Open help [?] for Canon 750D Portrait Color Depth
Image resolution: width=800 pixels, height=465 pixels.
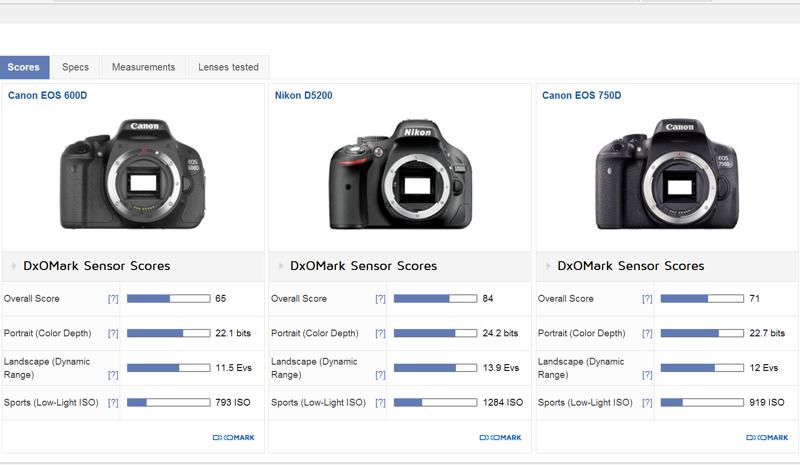[x=647, y=334]
